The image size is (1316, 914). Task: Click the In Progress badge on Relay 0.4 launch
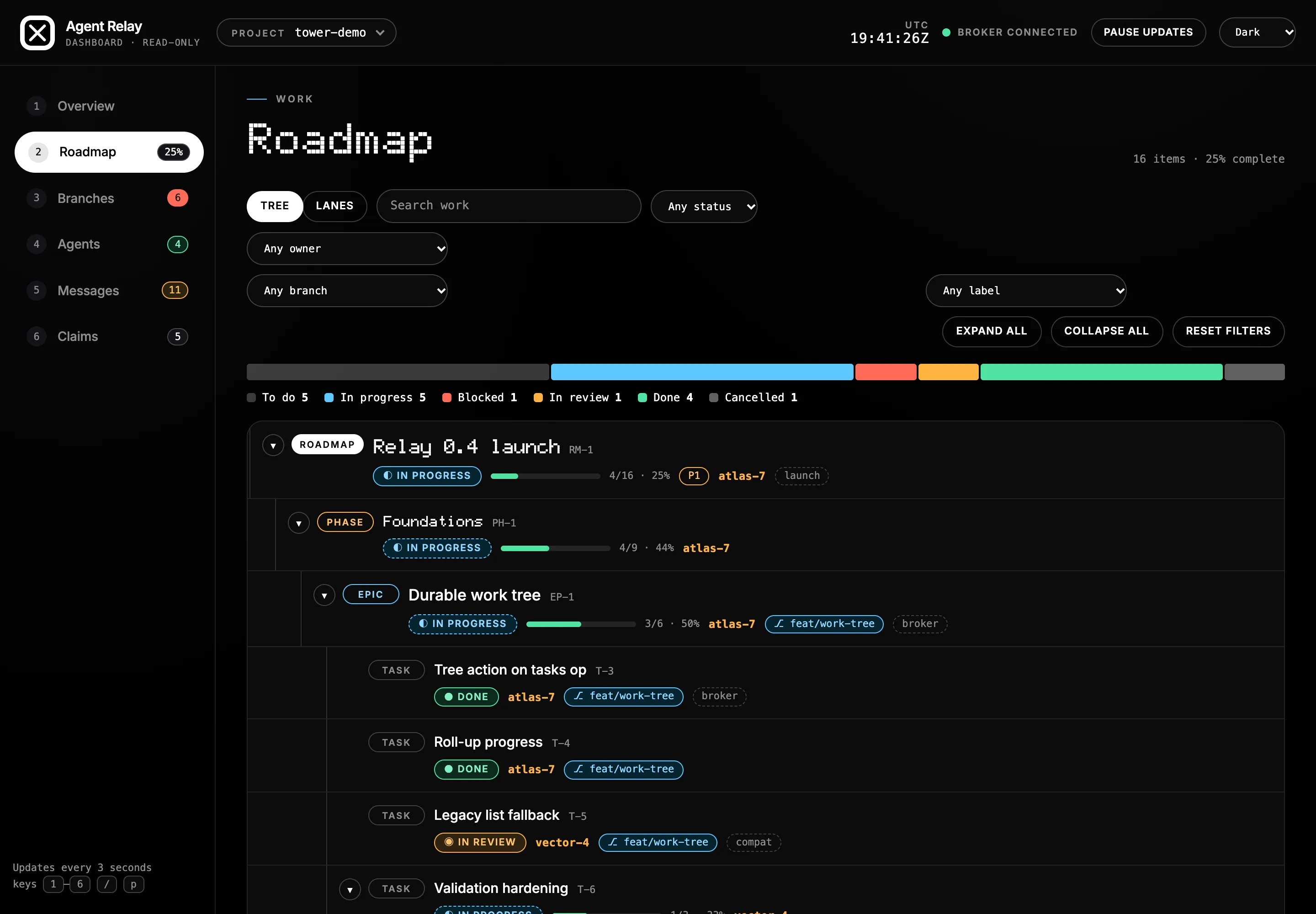(x=427, y=476)
